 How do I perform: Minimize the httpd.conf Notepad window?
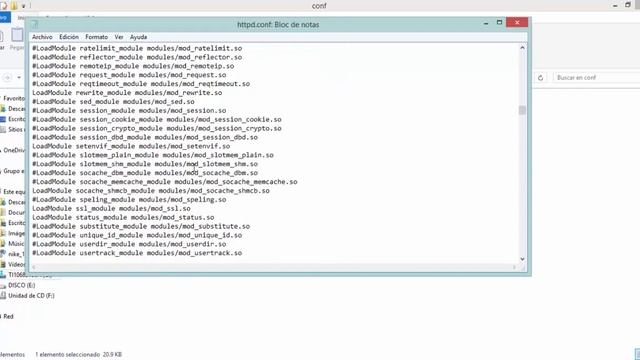486,23
